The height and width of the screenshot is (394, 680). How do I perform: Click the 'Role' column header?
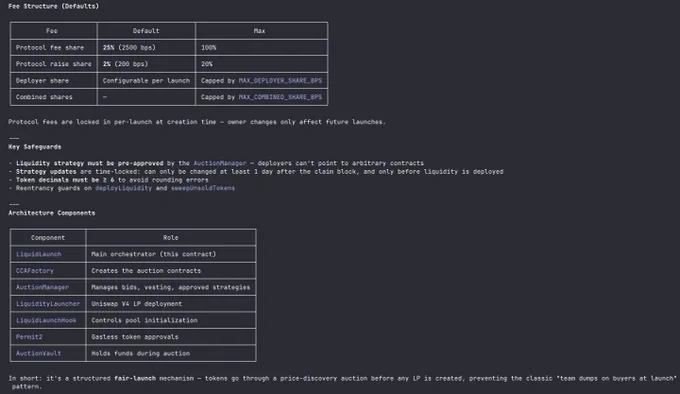pos(171,238)
